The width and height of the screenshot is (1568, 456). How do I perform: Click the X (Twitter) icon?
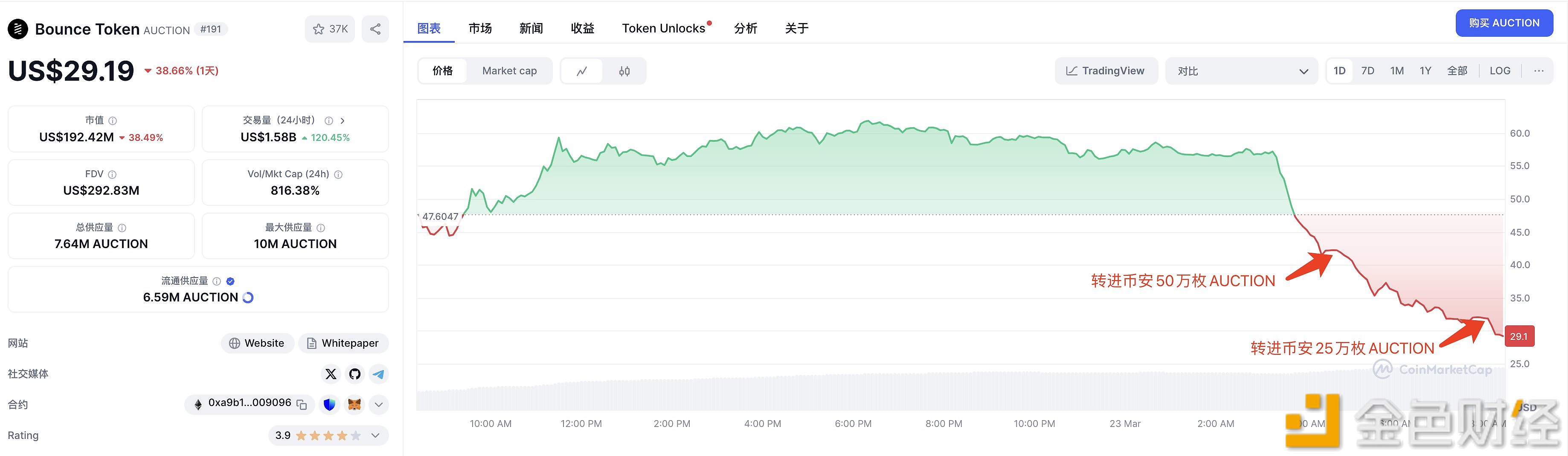click(x=331, y=374)
